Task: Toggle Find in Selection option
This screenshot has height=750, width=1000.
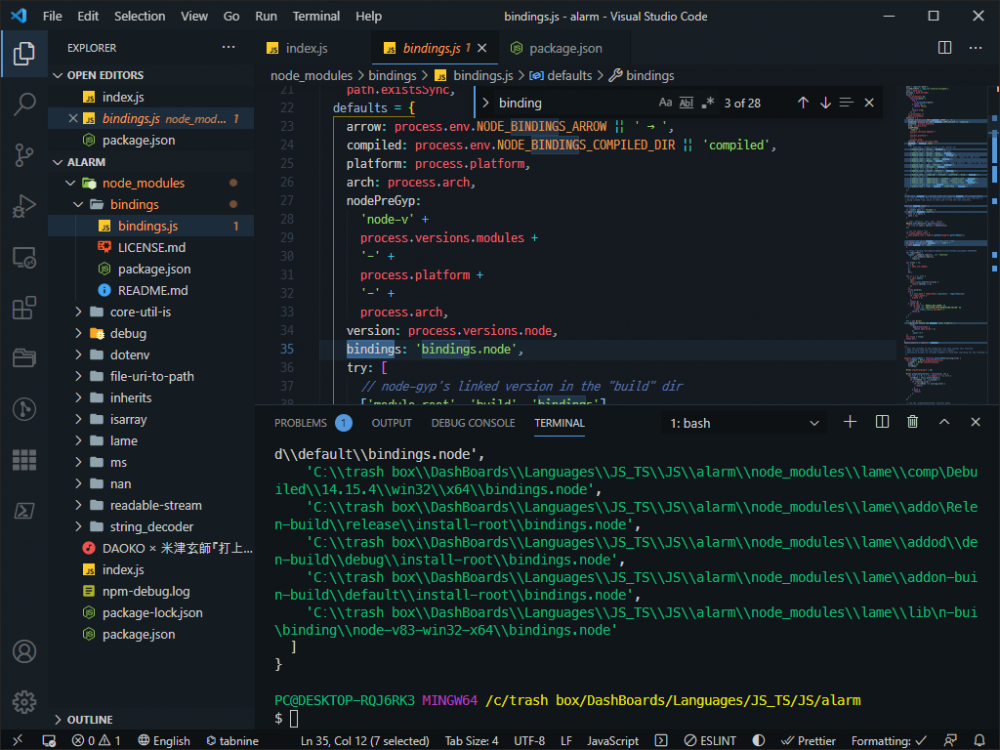Action: tap(846, 103)
